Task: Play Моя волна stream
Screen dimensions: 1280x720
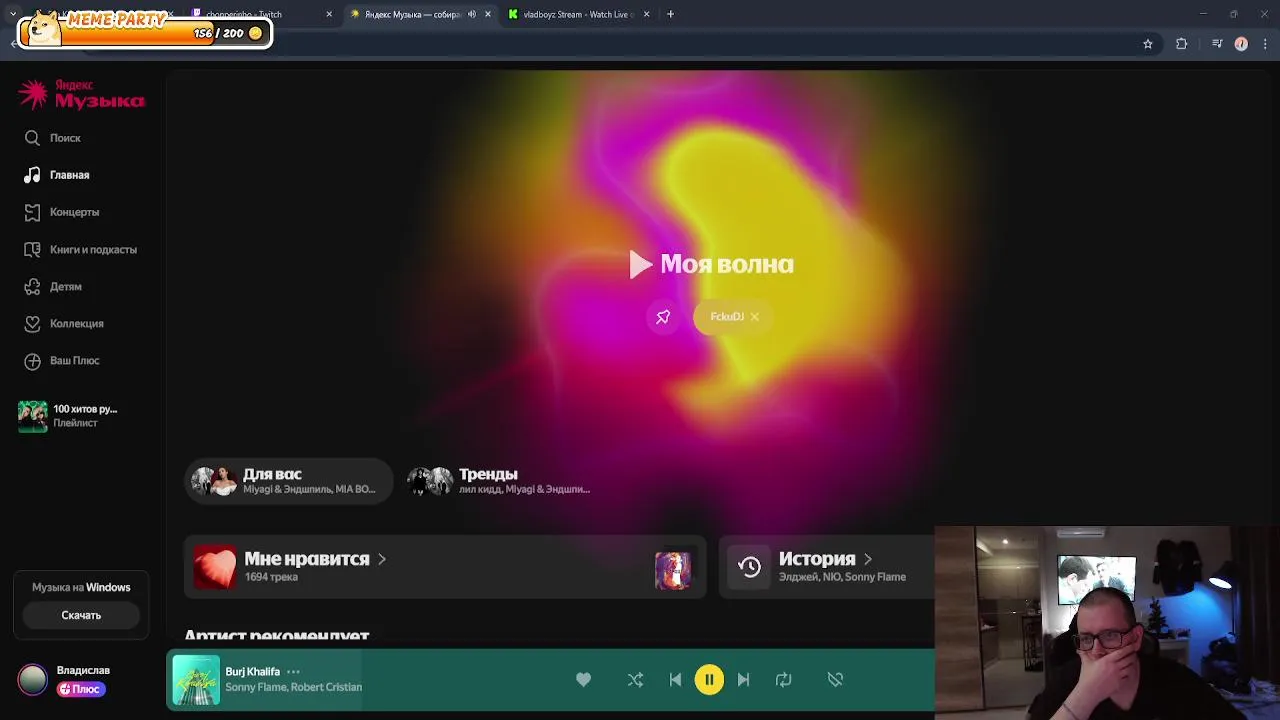Action: tap(711, 264)
